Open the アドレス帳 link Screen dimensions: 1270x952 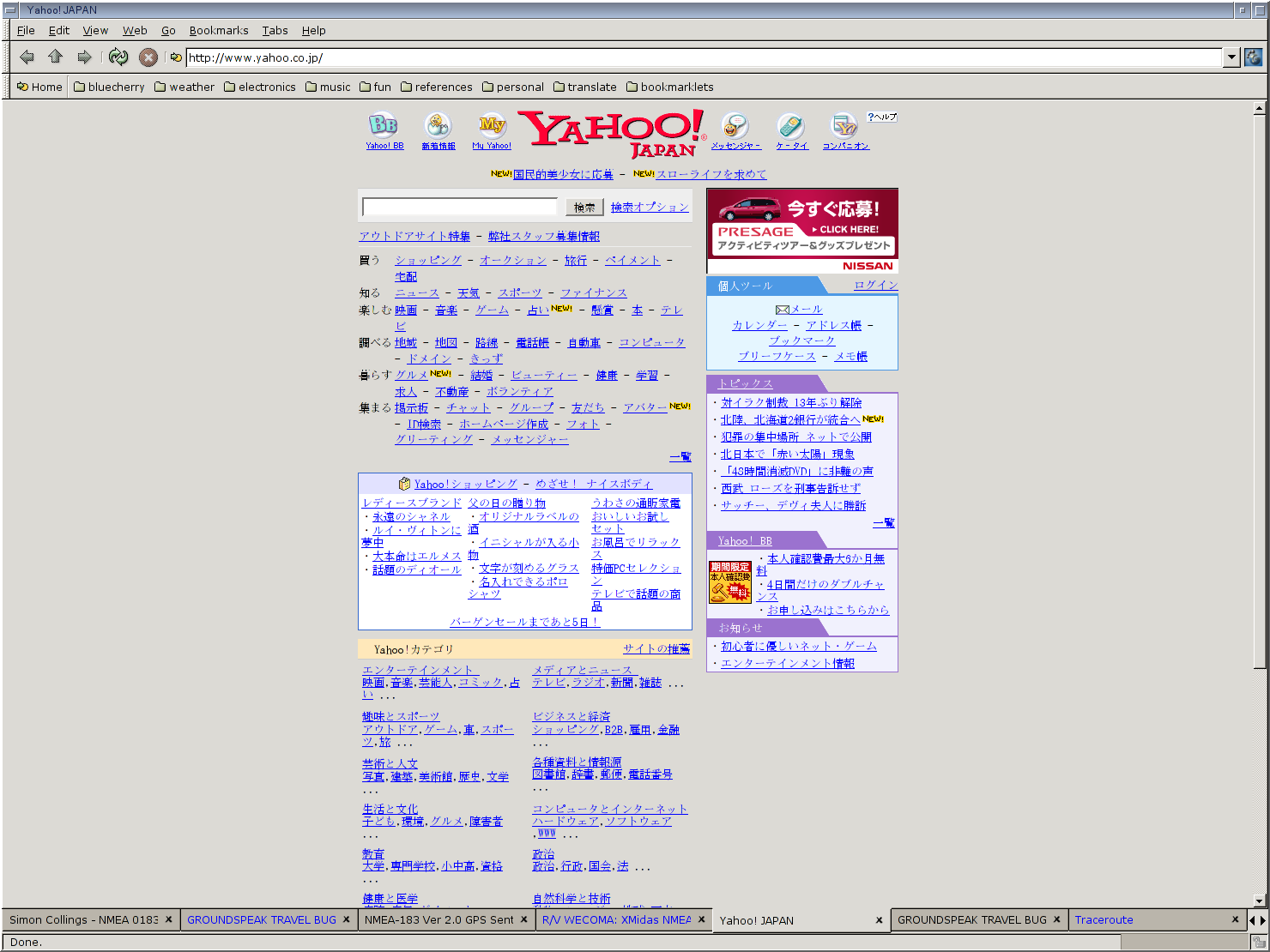(834, 325)
